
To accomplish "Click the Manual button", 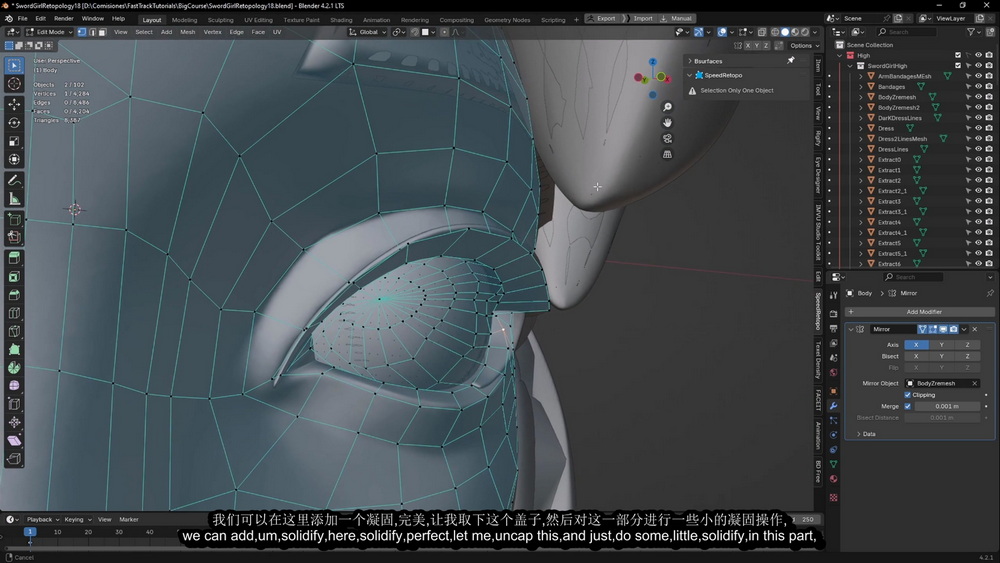I will (676, 18).
